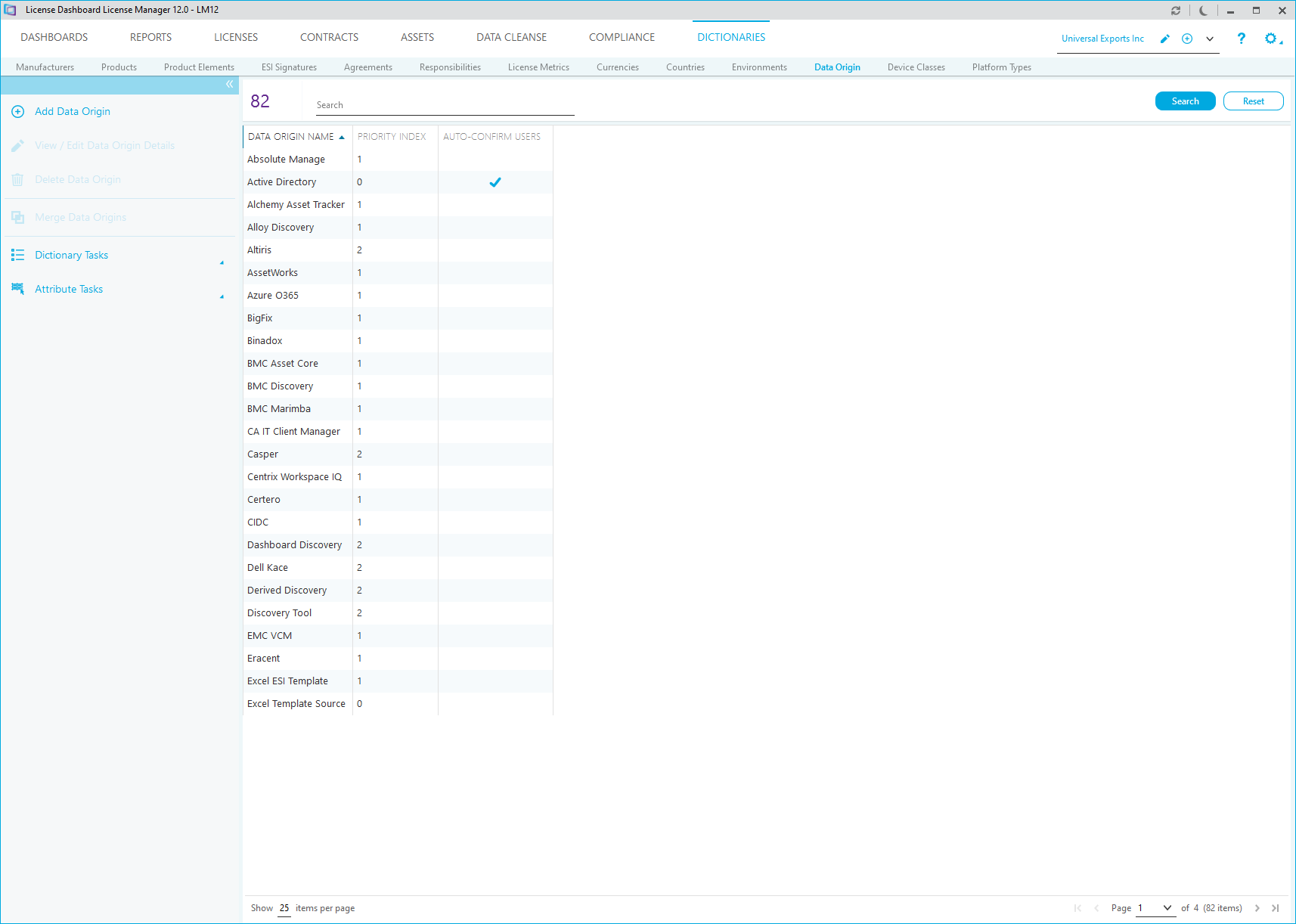Click the Delete Data Origin trash icon

pos(18,180)
